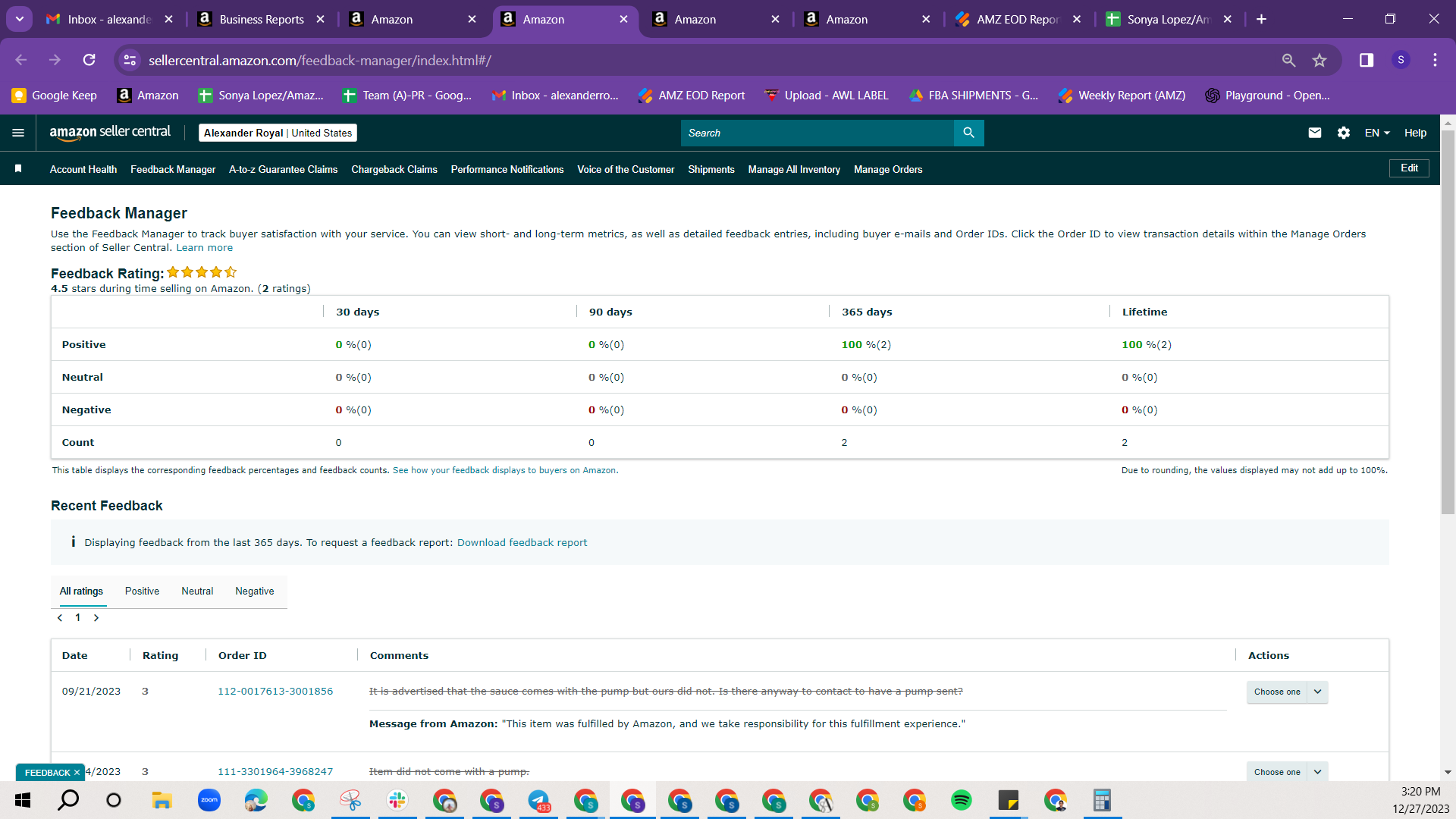Open the Help link
The image size is (1456, 819).
[x=1415, y=133]
